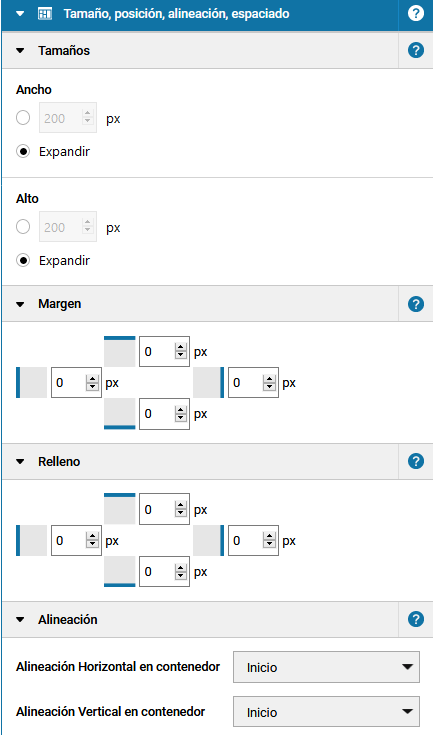Collapse the main Tamaño, posición panel
This screenshot has height=735, width=434.
[x=20, y=14]
